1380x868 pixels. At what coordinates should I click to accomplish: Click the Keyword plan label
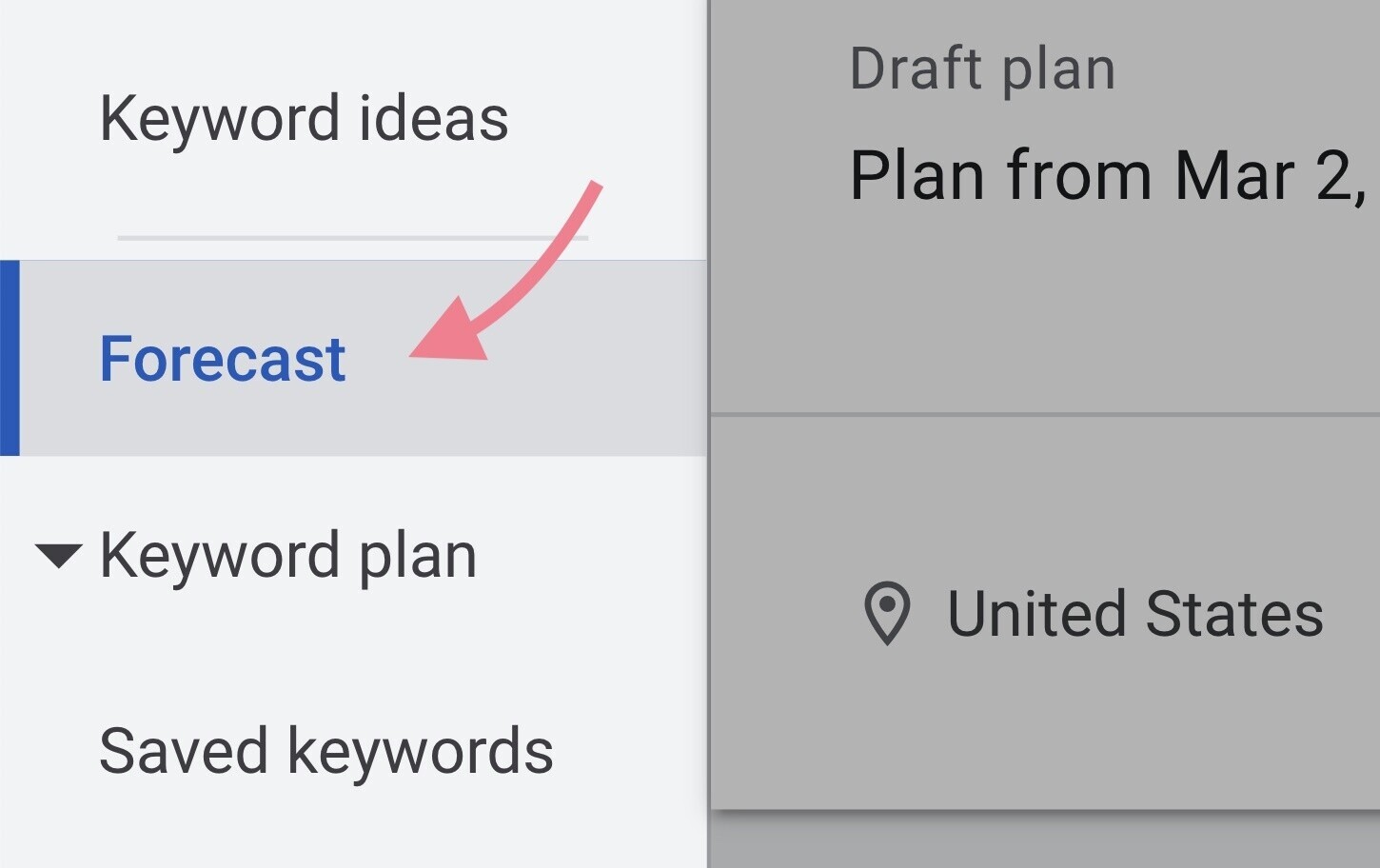[x=287, y=555]
